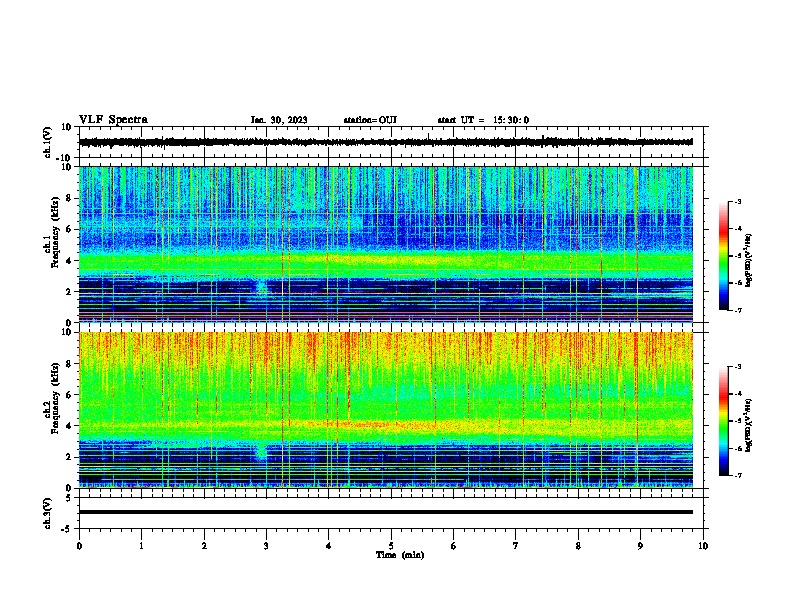This screenshot has height=612, width=792.
Task: Click the ch.1 spectrogram color scale bar
Action: tap(723, 256)
